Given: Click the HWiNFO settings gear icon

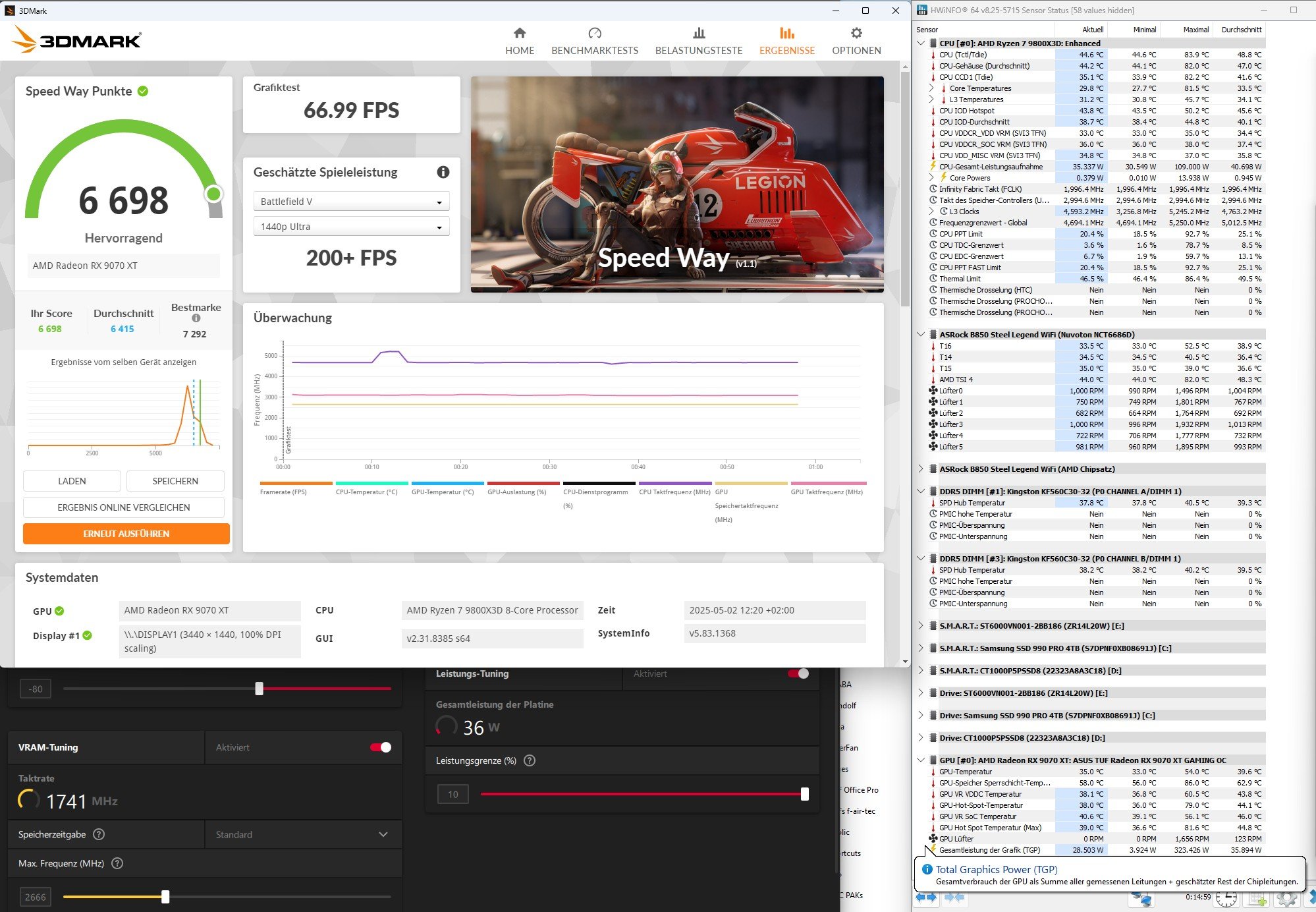Looking at the screenshot, I should (1286, 898).
